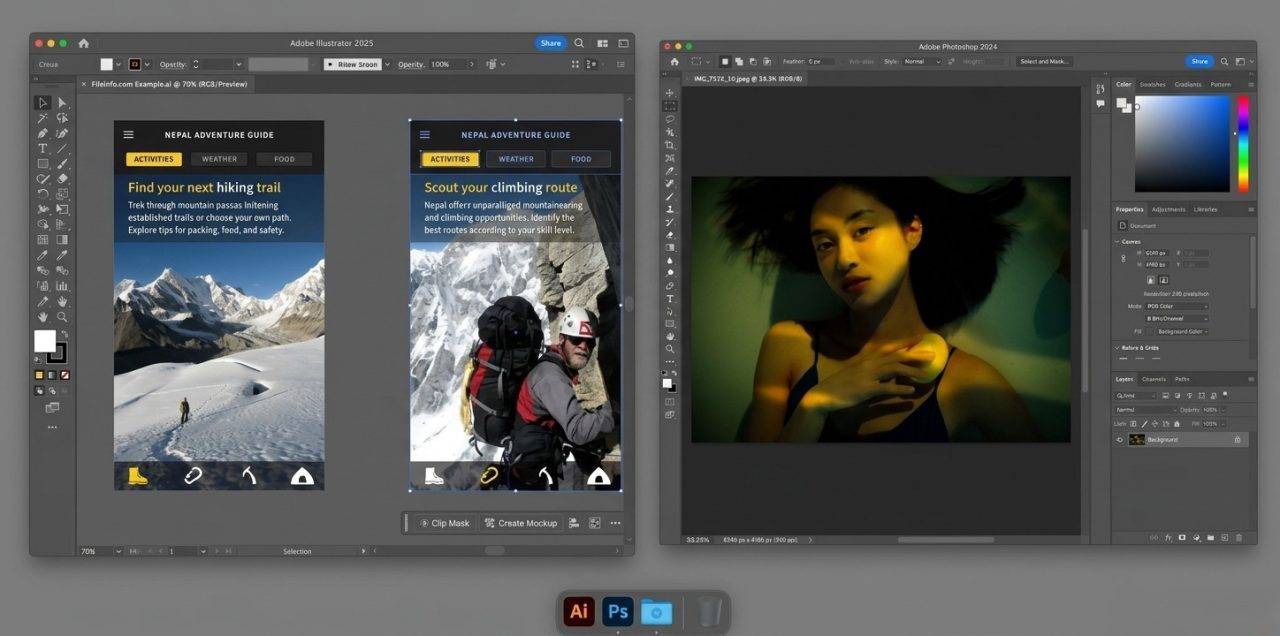Viewport: 1280px width, 636px height.
Task: Click the Illustrator Home icon
Action: point(83,43)
